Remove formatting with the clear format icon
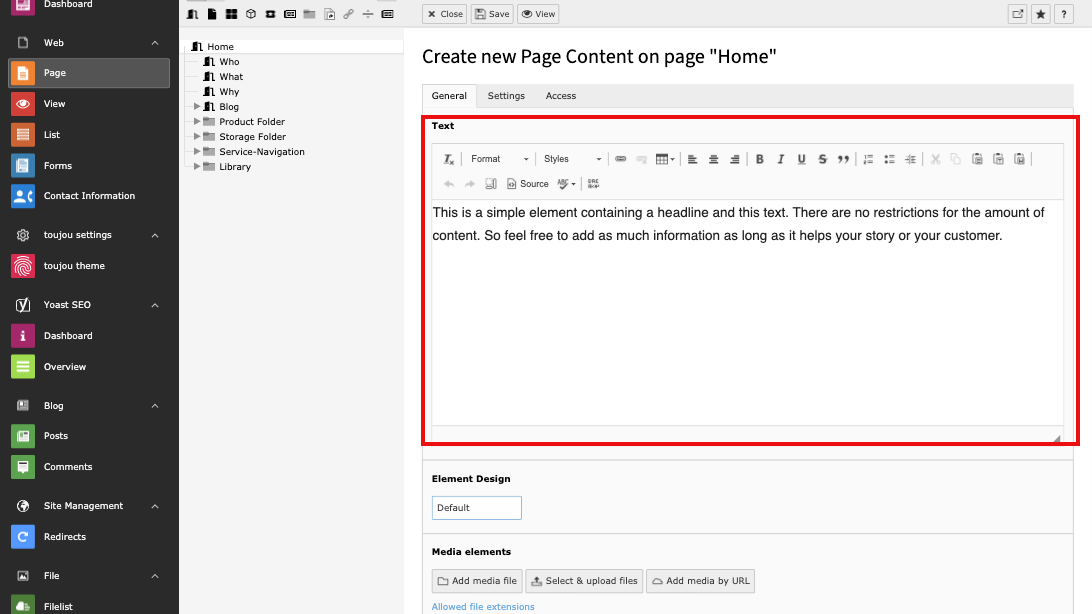The image size is (1092, 614). [x=449, y=159]
